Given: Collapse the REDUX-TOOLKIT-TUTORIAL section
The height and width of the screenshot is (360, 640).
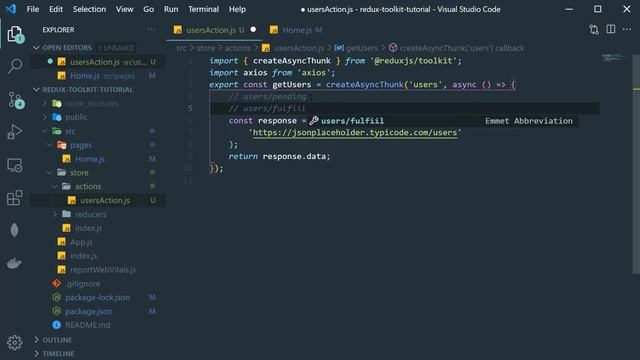Looking at the screenshot, I should click(36, 89).
